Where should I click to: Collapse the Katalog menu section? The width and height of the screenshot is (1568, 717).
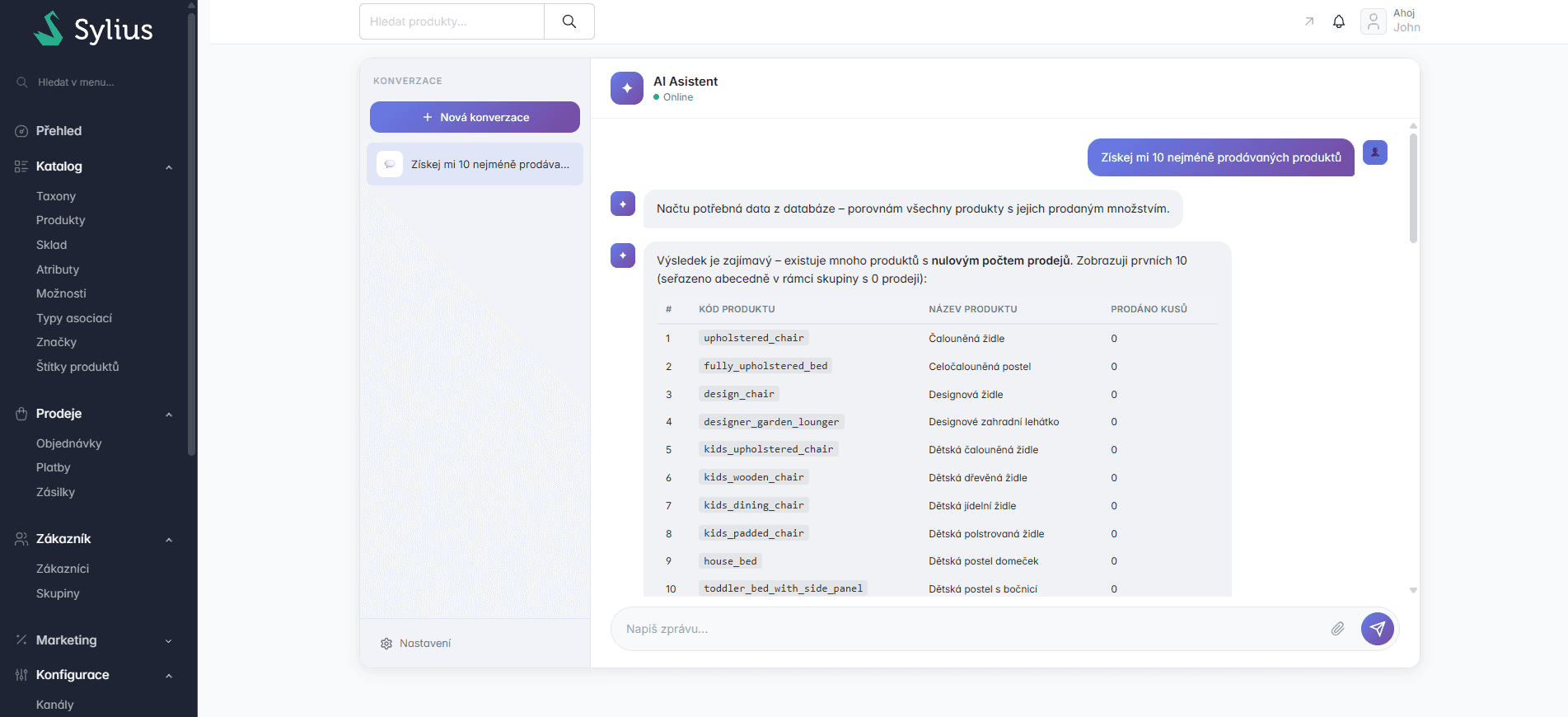click(169, 167)
